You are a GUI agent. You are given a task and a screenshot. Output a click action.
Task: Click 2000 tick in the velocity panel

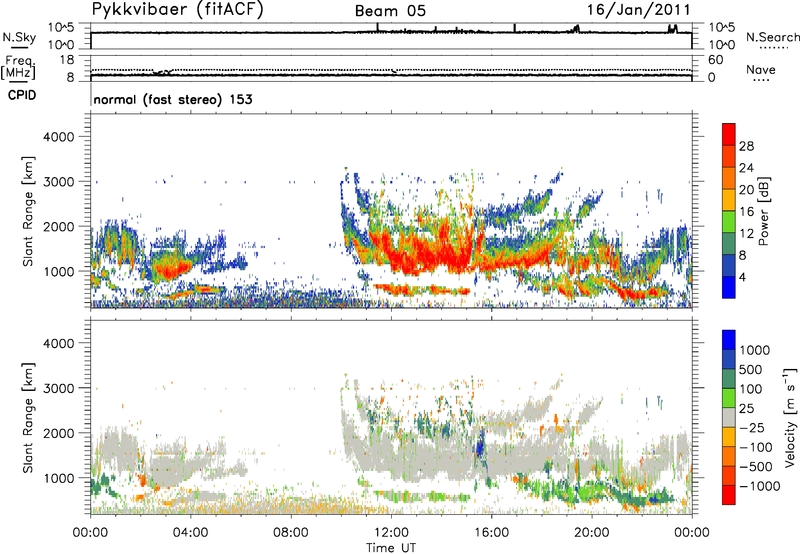click(x=58, y=433)
